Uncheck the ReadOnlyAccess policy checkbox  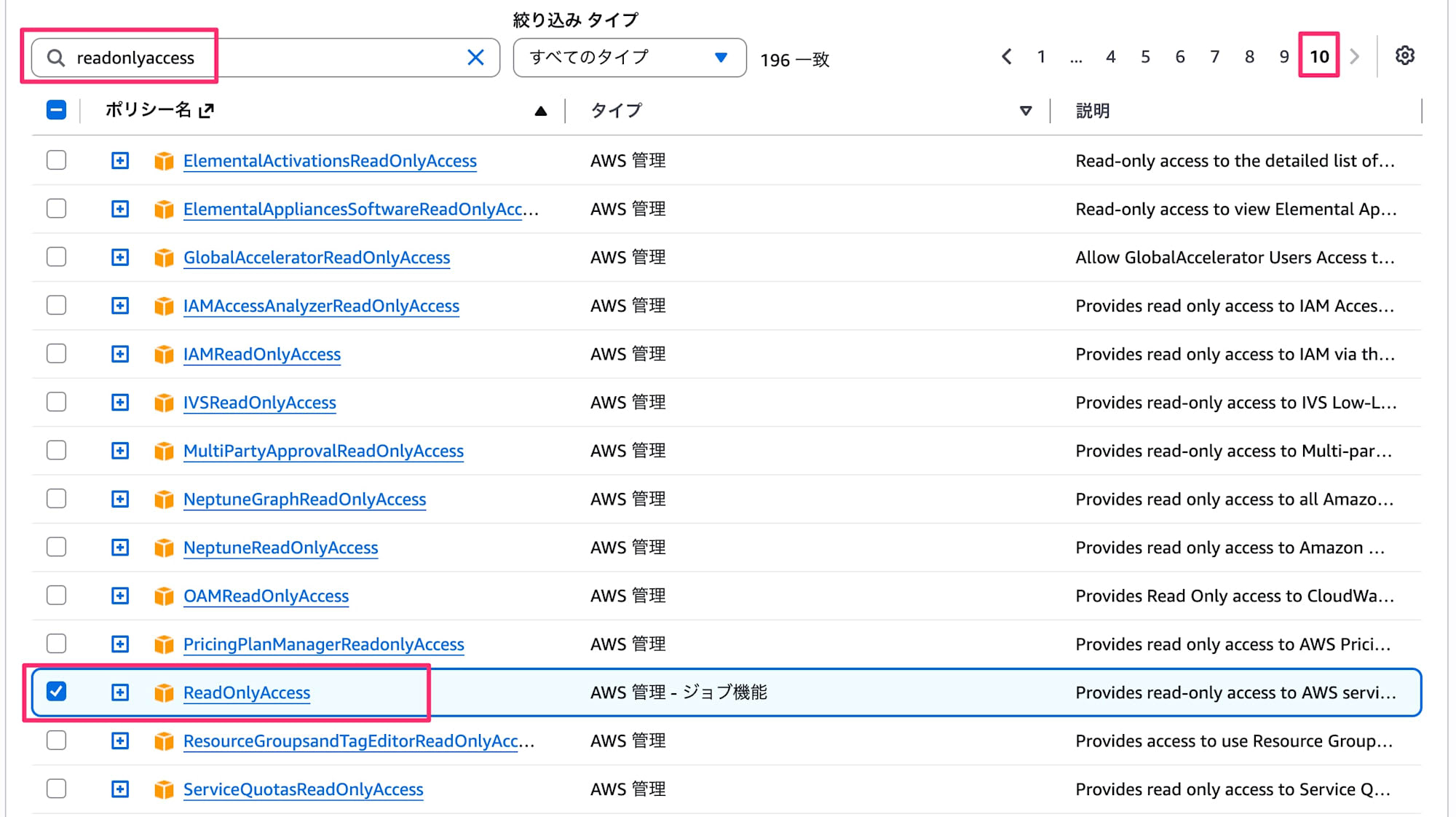56,691
